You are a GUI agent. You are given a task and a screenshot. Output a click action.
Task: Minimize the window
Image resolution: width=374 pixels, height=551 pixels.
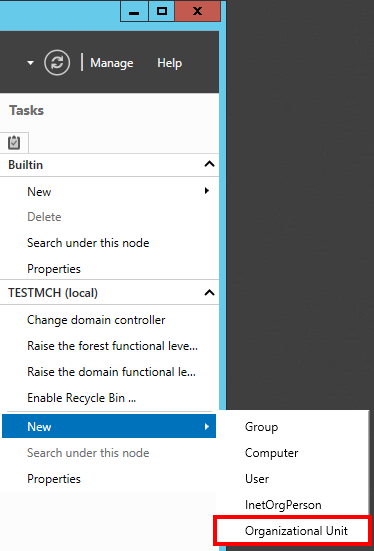134,11
